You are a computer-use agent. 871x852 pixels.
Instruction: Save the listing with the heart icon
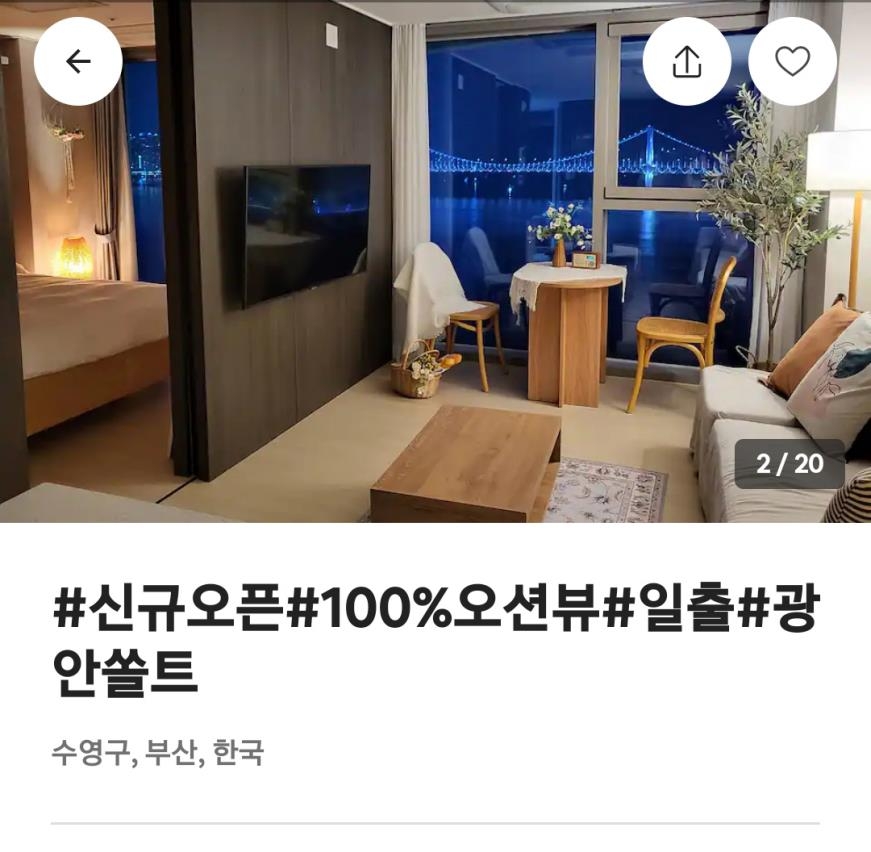tap(792, 61)
